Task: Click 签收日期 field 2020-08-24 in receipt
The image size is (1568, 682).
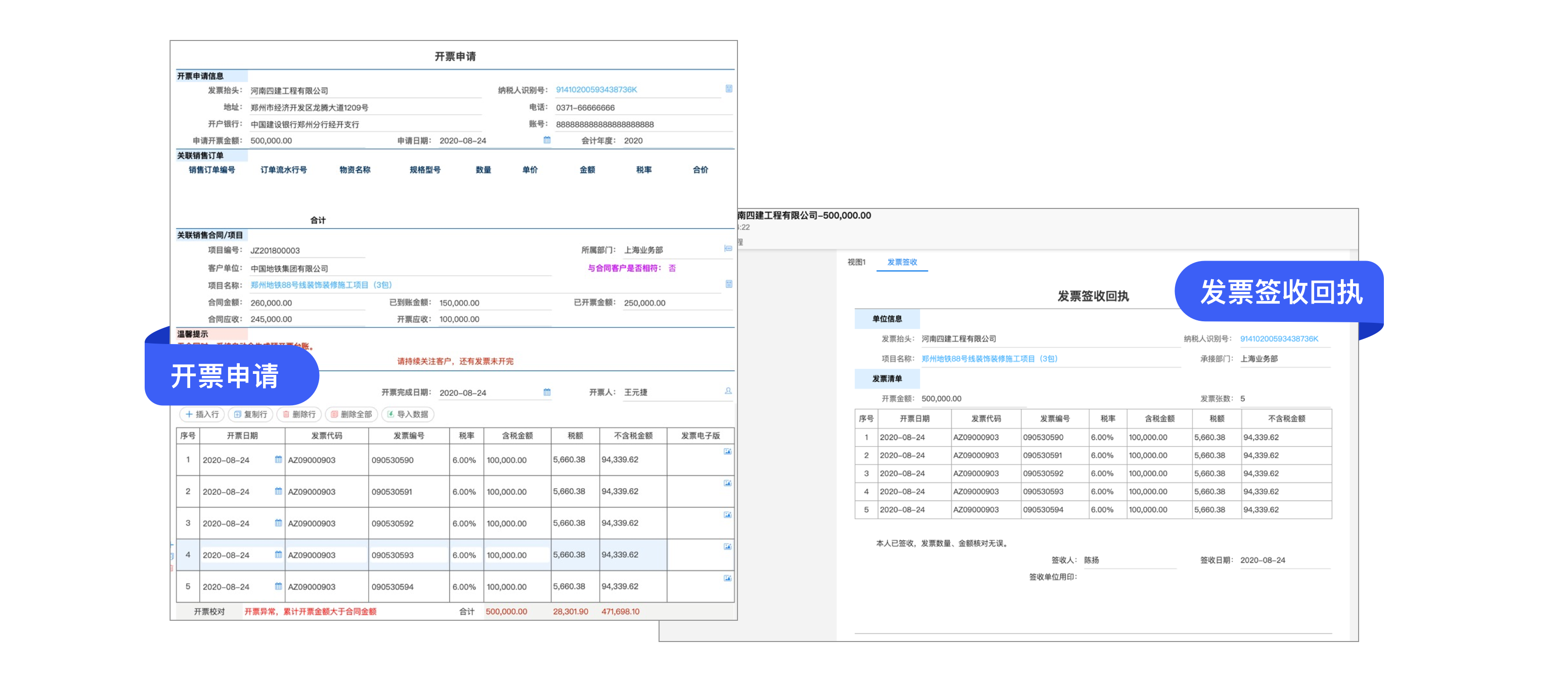Action: [1285, 560]
